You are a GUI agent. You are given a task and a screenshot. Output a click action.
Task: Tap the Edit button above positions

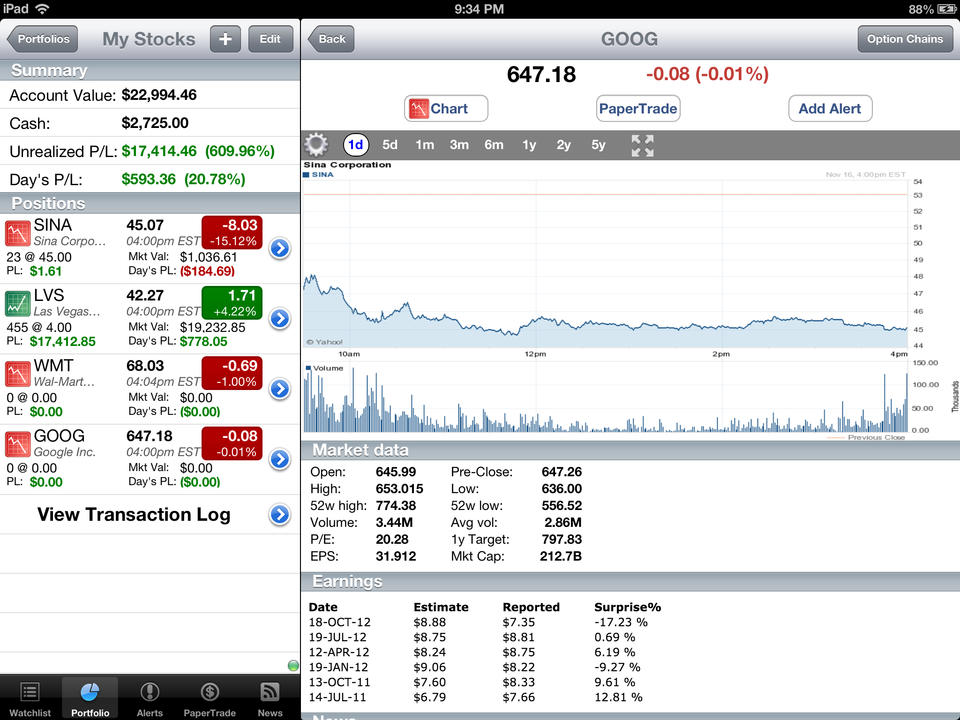click(x=269, y=39)
